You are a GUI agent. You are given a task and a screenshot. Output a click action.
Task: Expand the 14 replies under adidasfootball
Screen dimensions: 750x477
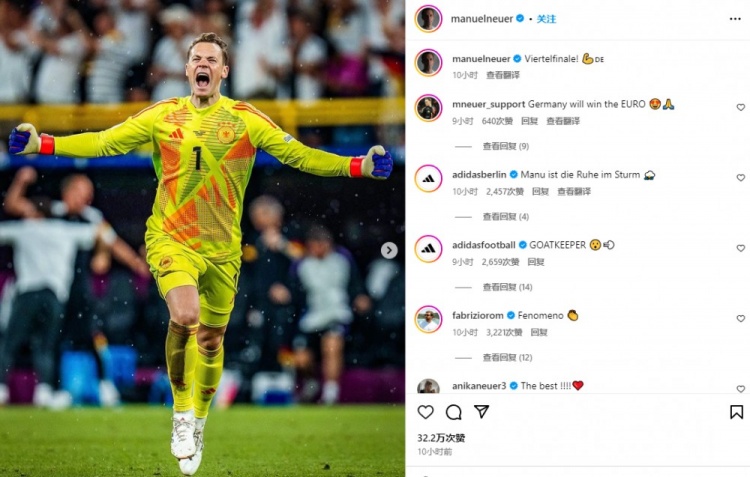[507, 287]
